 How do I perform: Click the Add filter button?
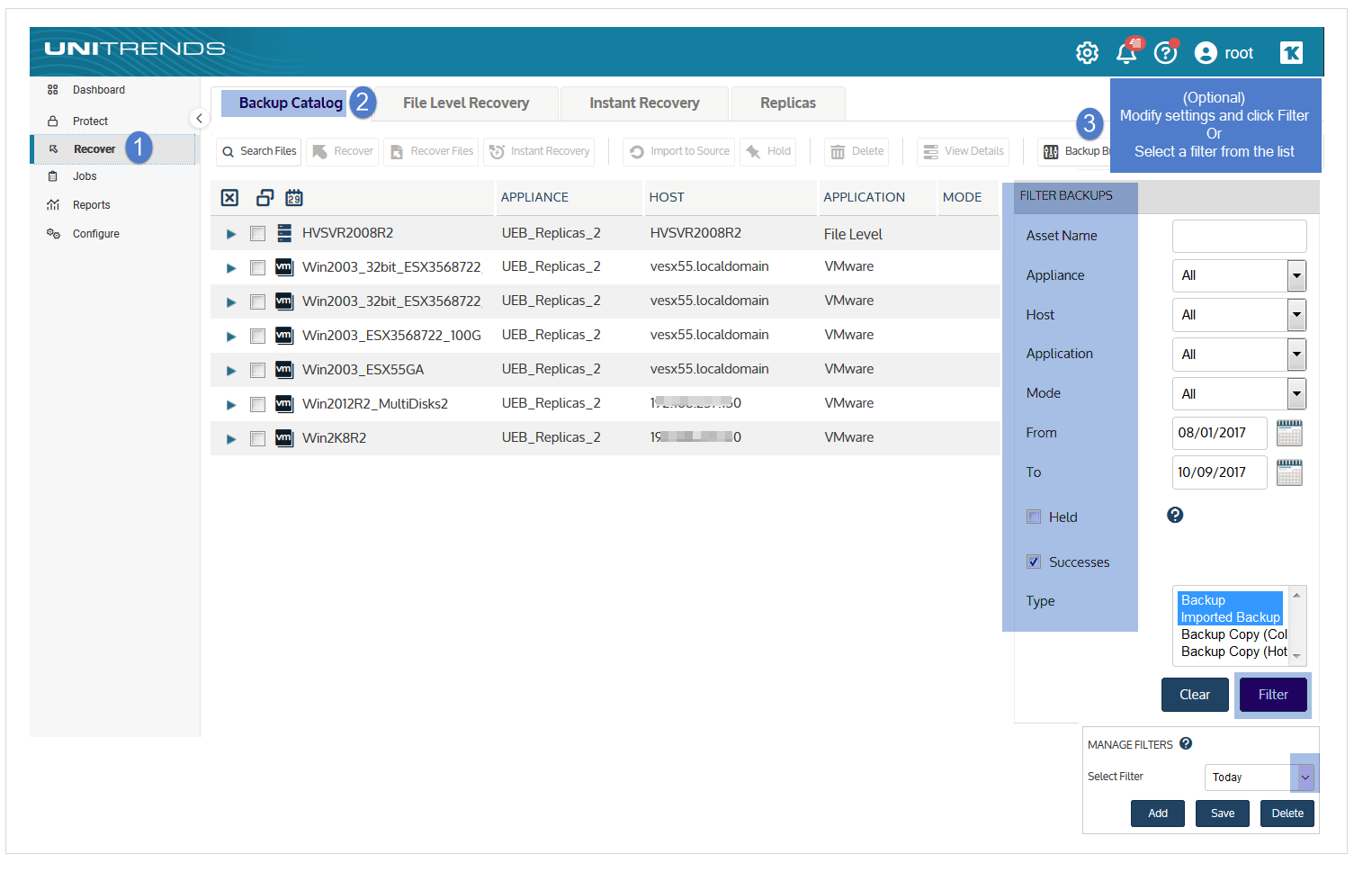(1158, 814)
